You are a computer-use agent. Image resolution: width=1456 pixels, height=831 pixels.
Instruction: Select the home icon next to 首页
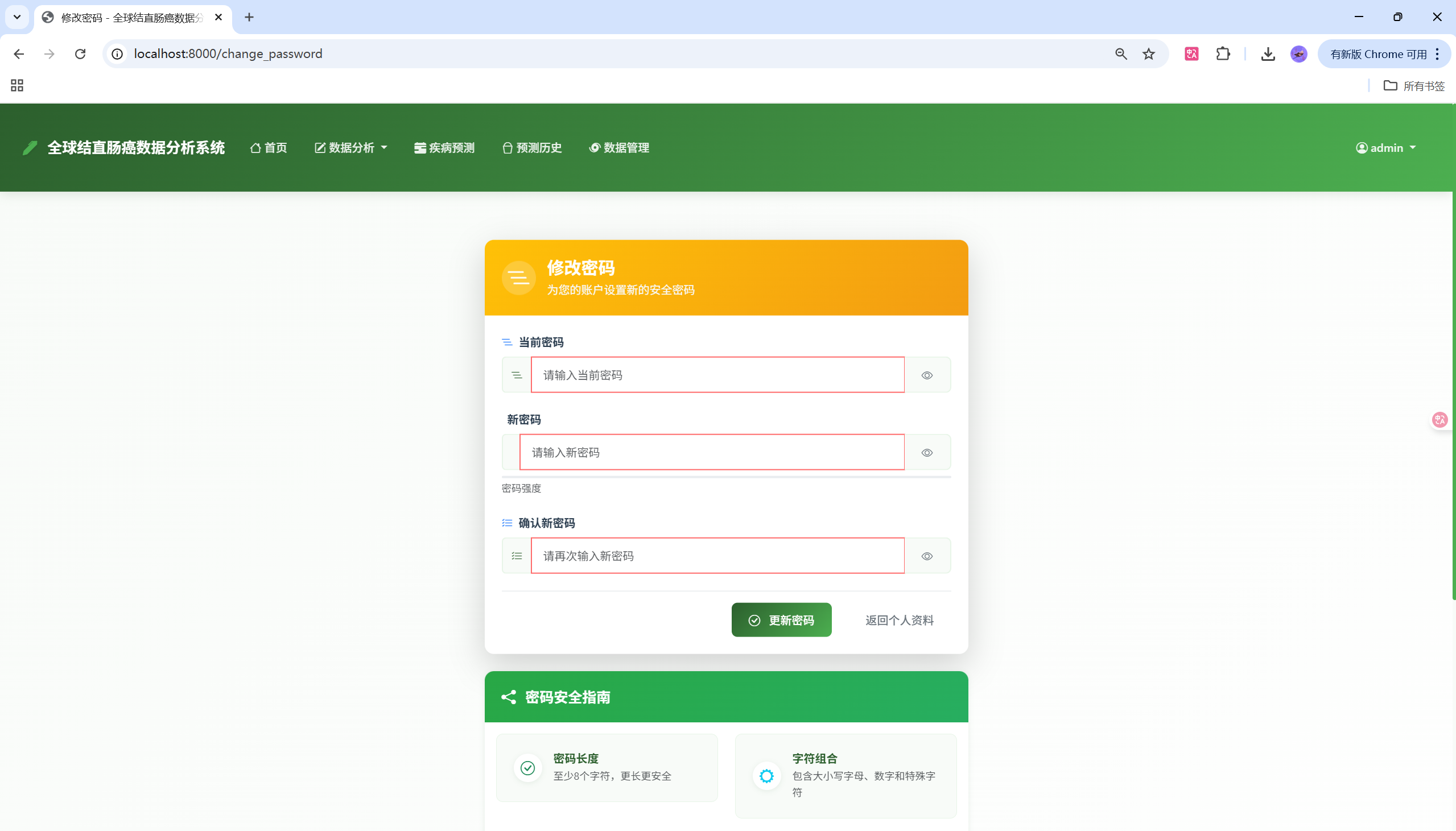pos(256,147)
